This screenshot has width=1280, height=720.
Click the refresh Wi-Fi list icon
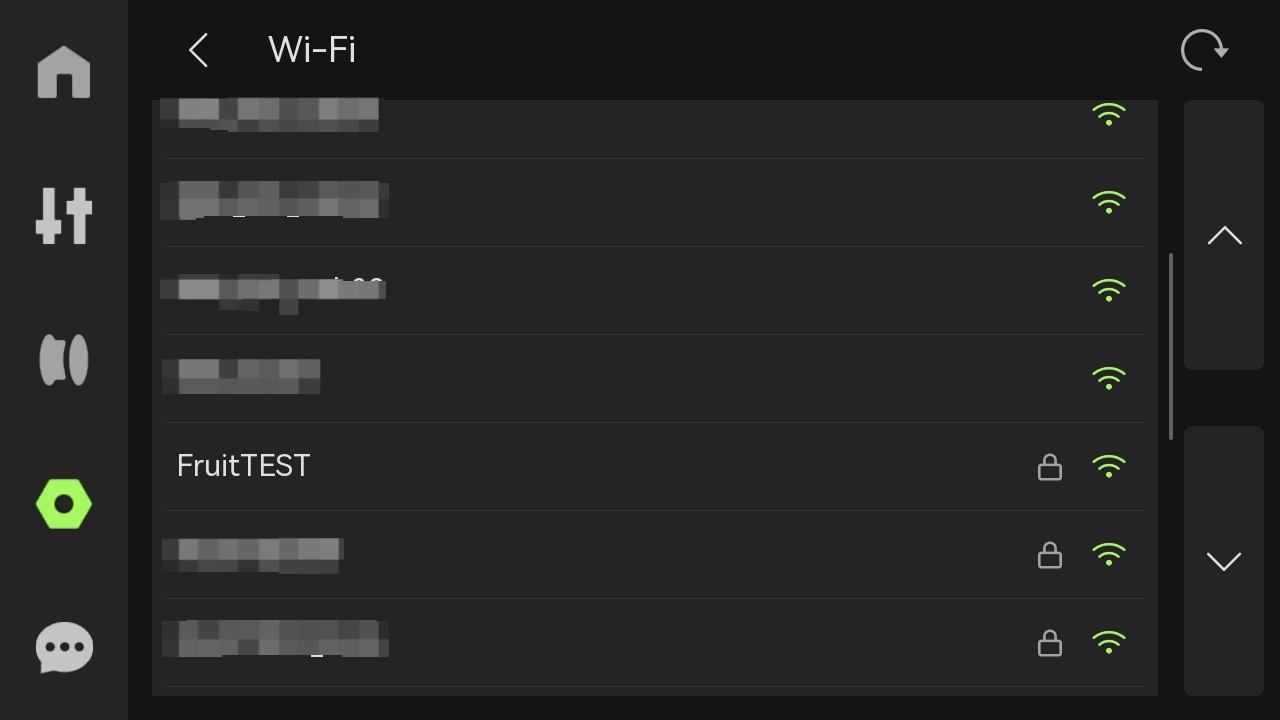[1204, 50]
